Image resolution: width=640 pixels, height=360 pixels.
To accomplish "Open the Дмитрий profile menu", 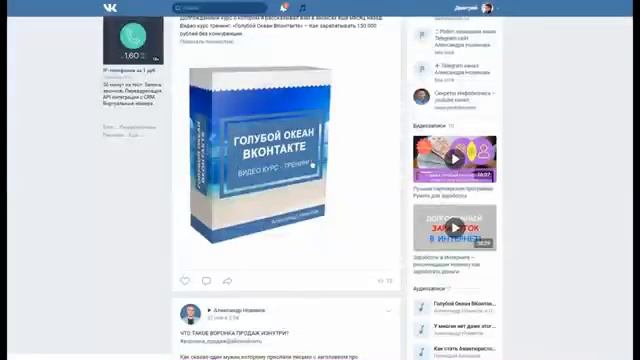I will coord(476,8).
